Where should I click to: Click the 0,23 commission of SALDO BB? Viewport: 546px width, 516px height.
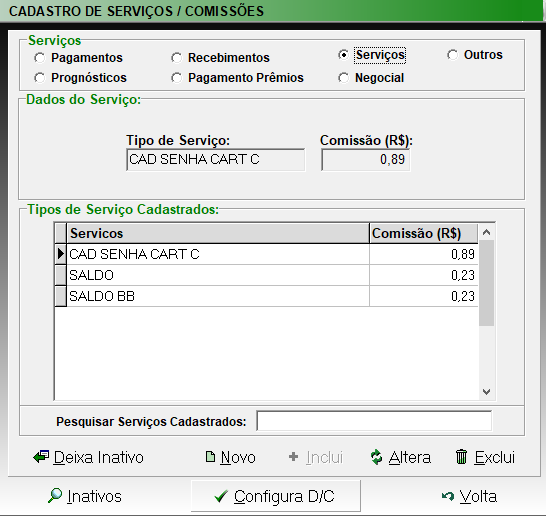[x=423, y=296]
